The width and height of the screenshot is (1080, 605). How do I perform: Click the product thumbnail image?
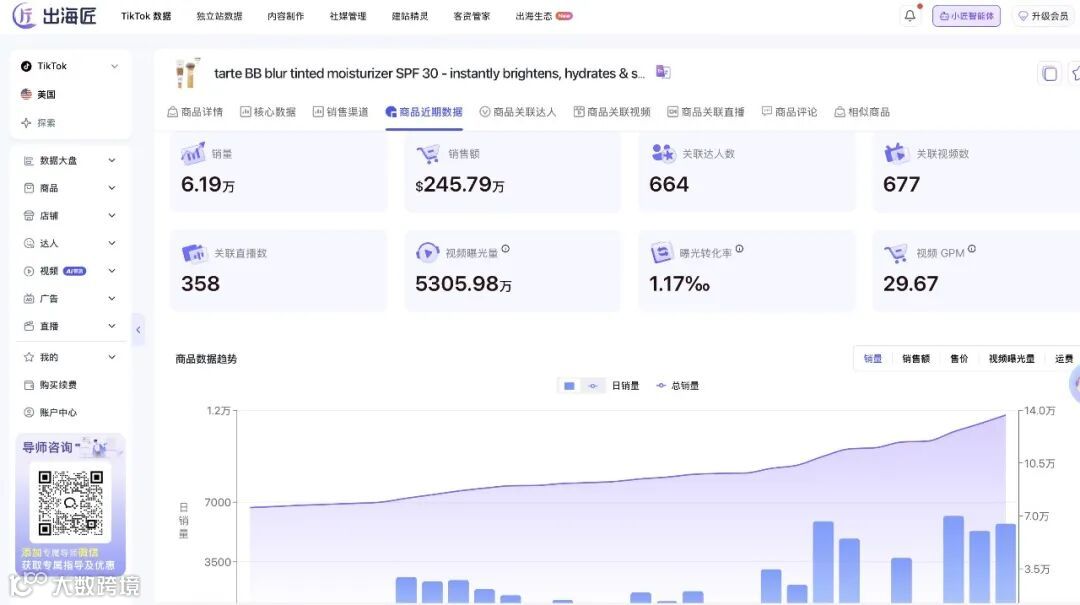(187, 73)
